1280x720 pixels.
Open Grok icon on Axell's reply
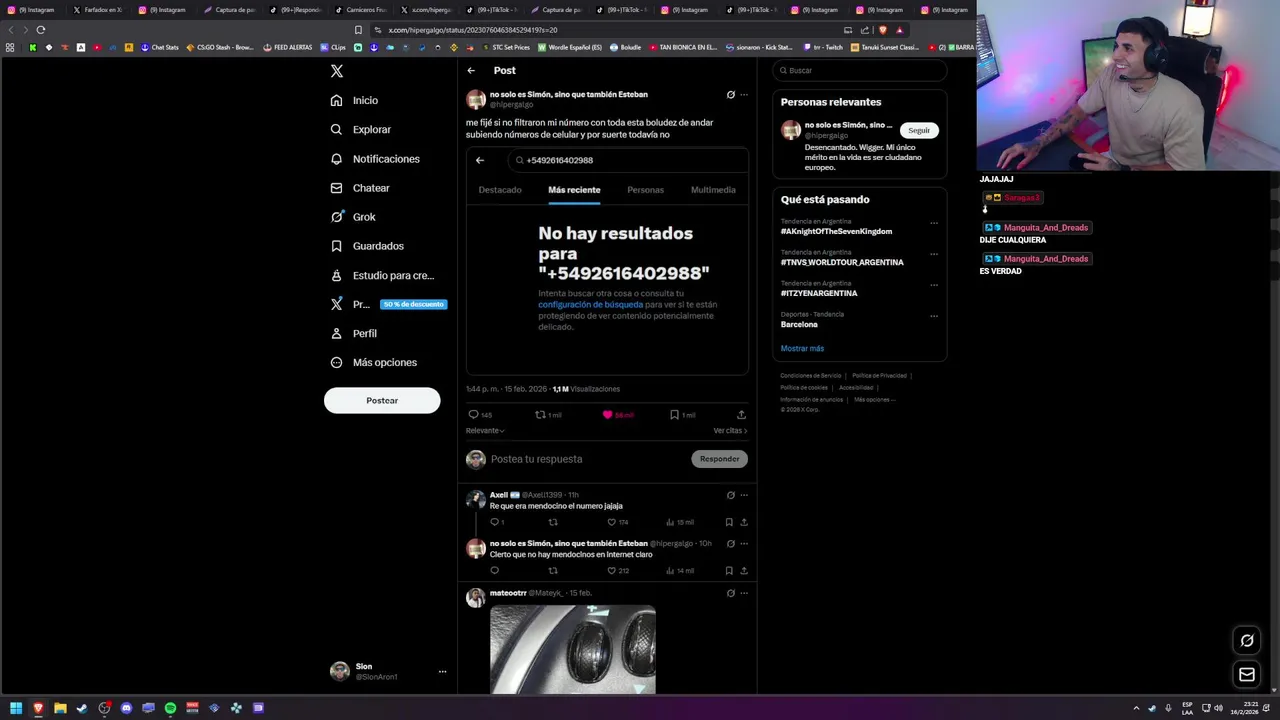[x=730, y=495]
